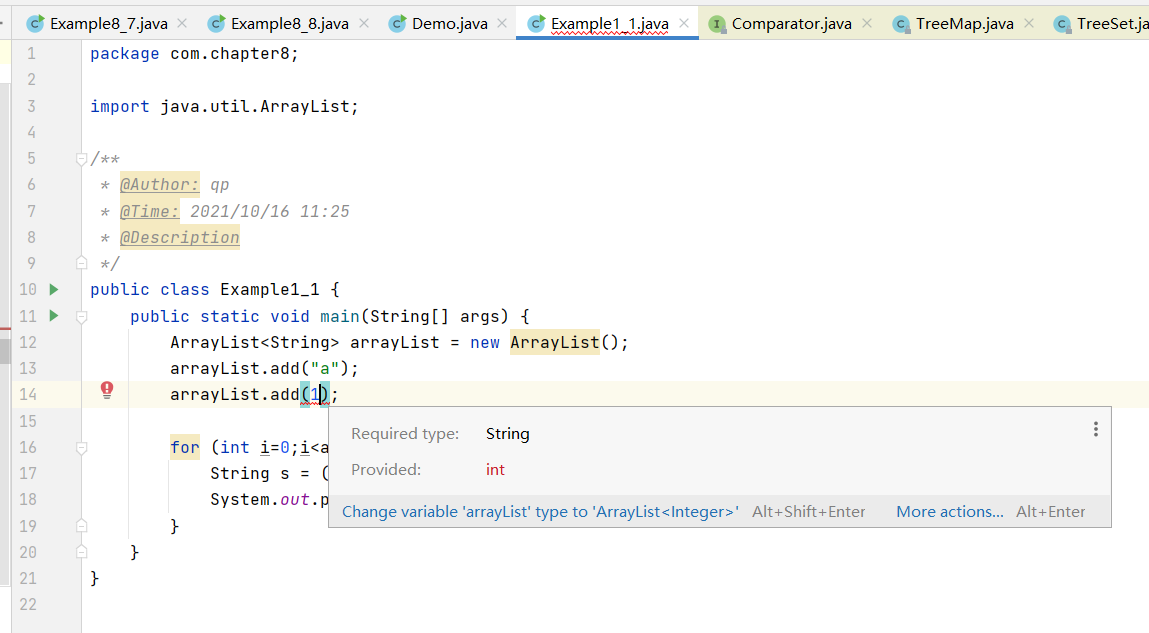Click the package com.chapter8 statement

194,53
